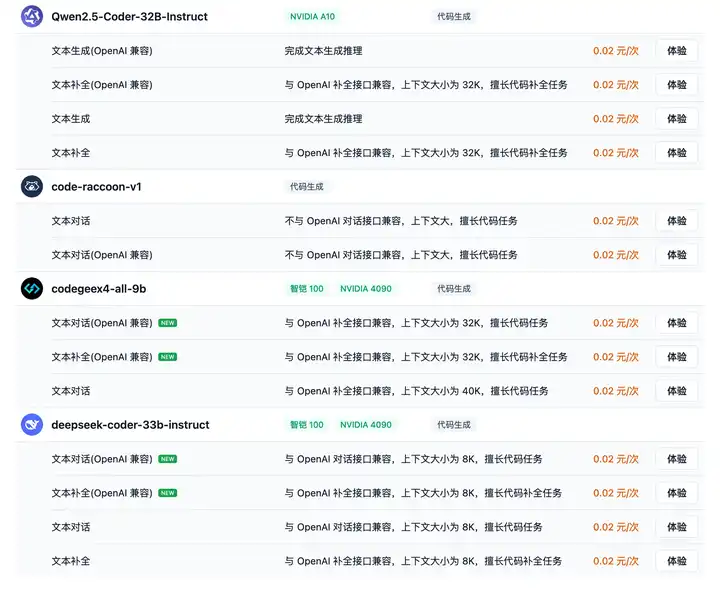Click 体验 for deepseek 文本对话(OpenAI 兼容)

677,459
